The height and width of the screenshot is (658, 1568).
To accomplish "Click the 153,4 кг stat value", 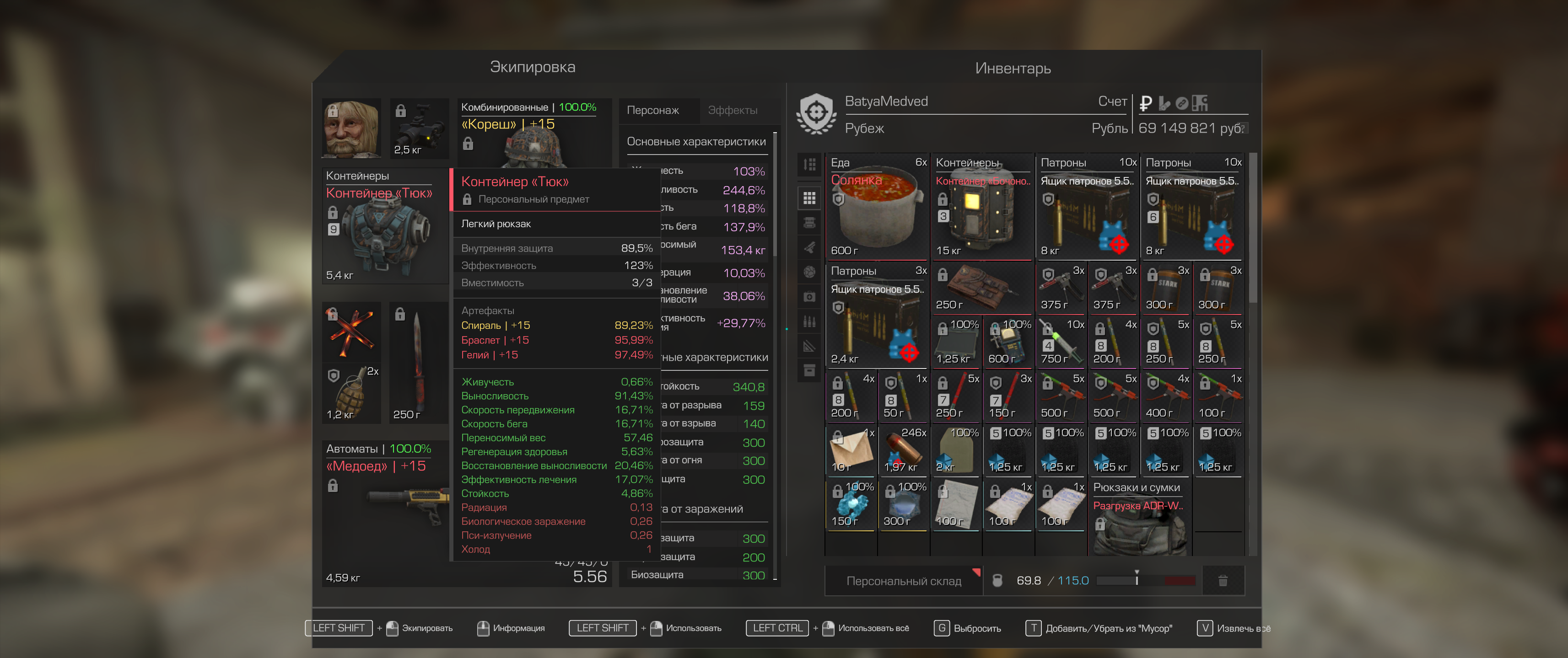I will point(743,250).
